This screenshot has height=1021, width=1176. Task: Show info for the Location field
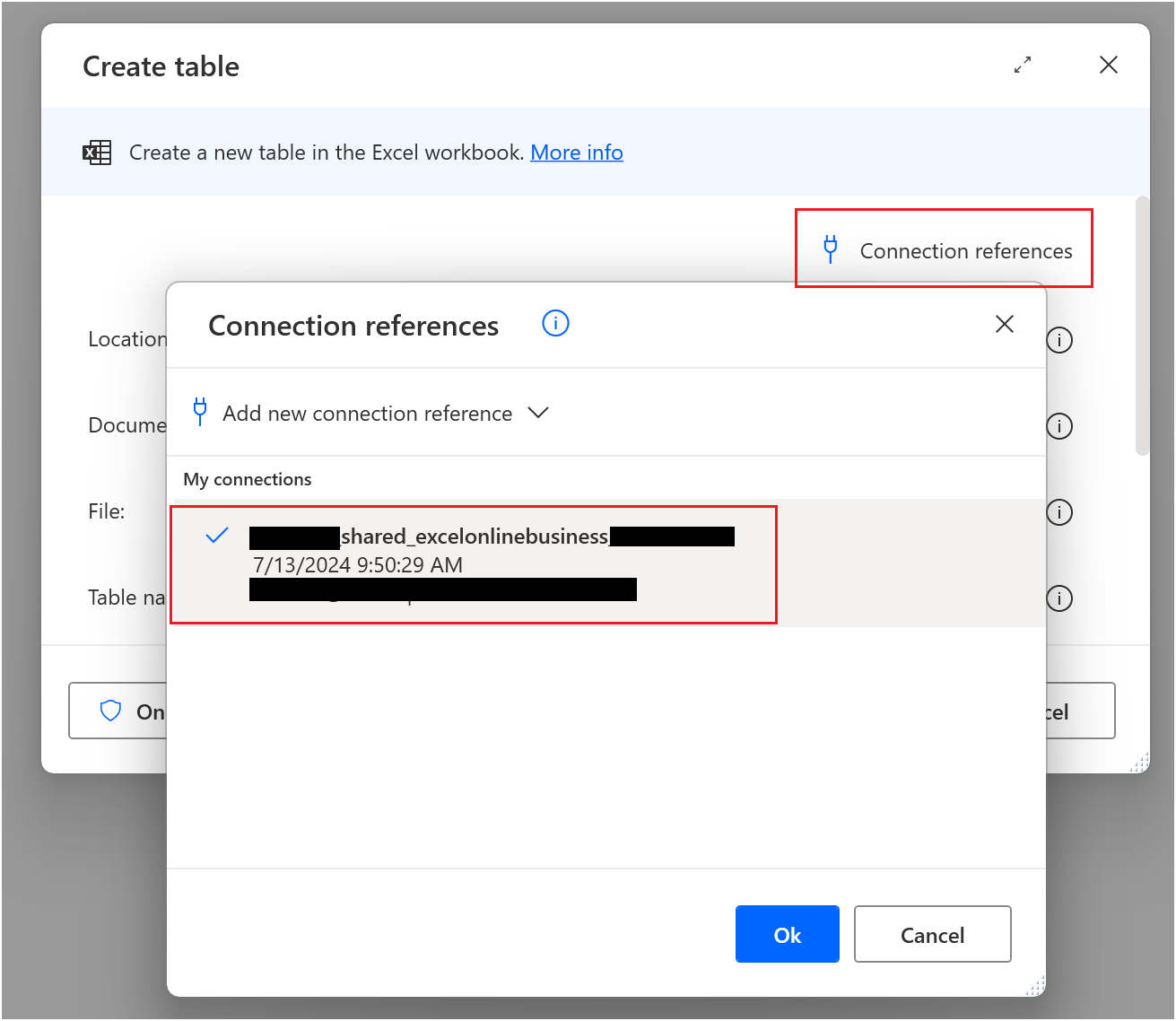click(1059, 340)
